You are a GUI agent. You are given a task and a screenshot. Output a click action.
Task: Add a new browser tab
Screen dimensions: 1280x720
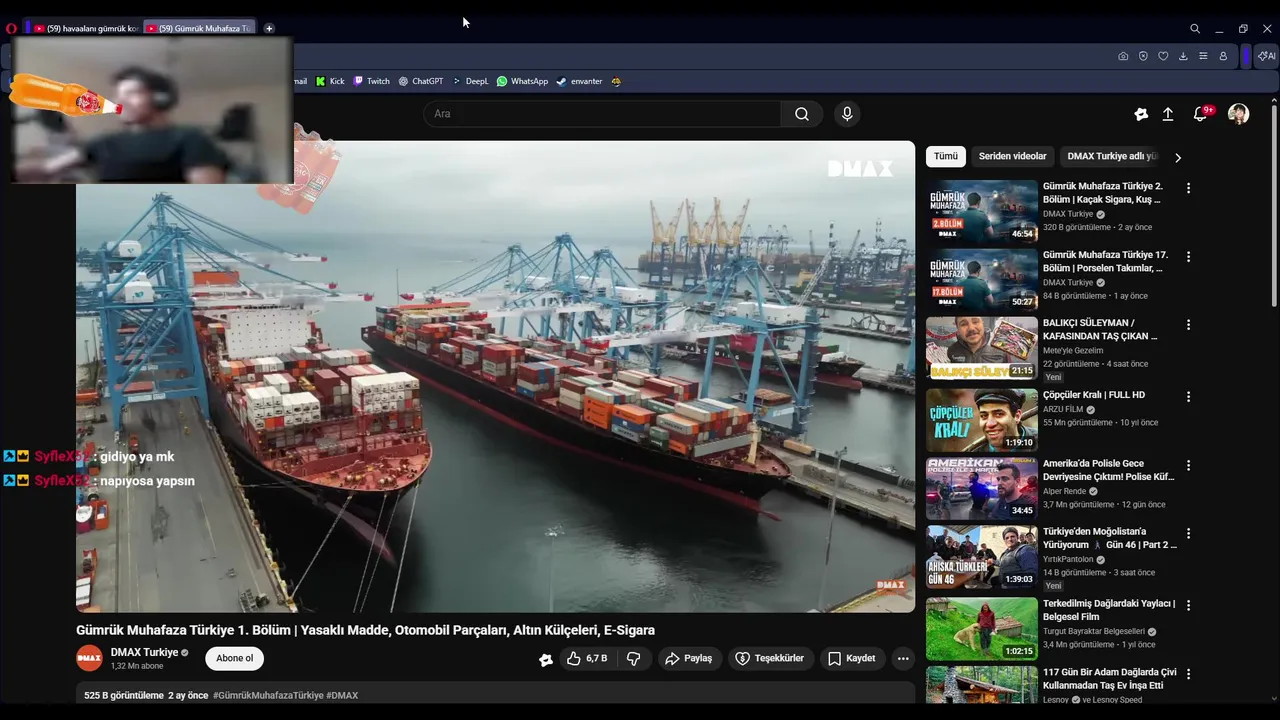(269, 28)
